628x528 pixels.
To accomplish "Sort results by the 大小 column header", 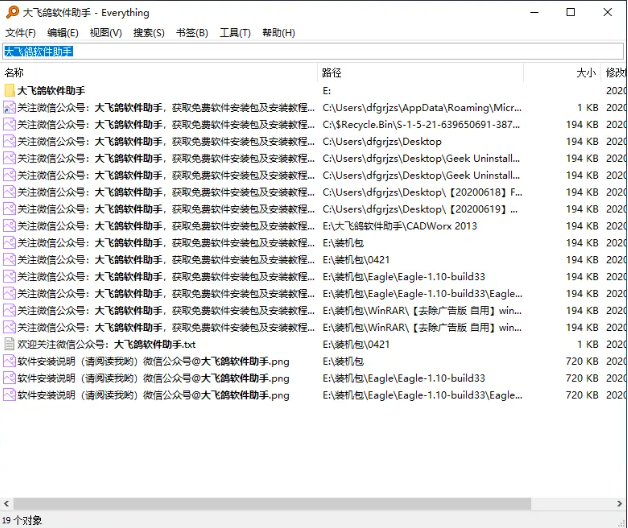I will click(x=585, y=73).
